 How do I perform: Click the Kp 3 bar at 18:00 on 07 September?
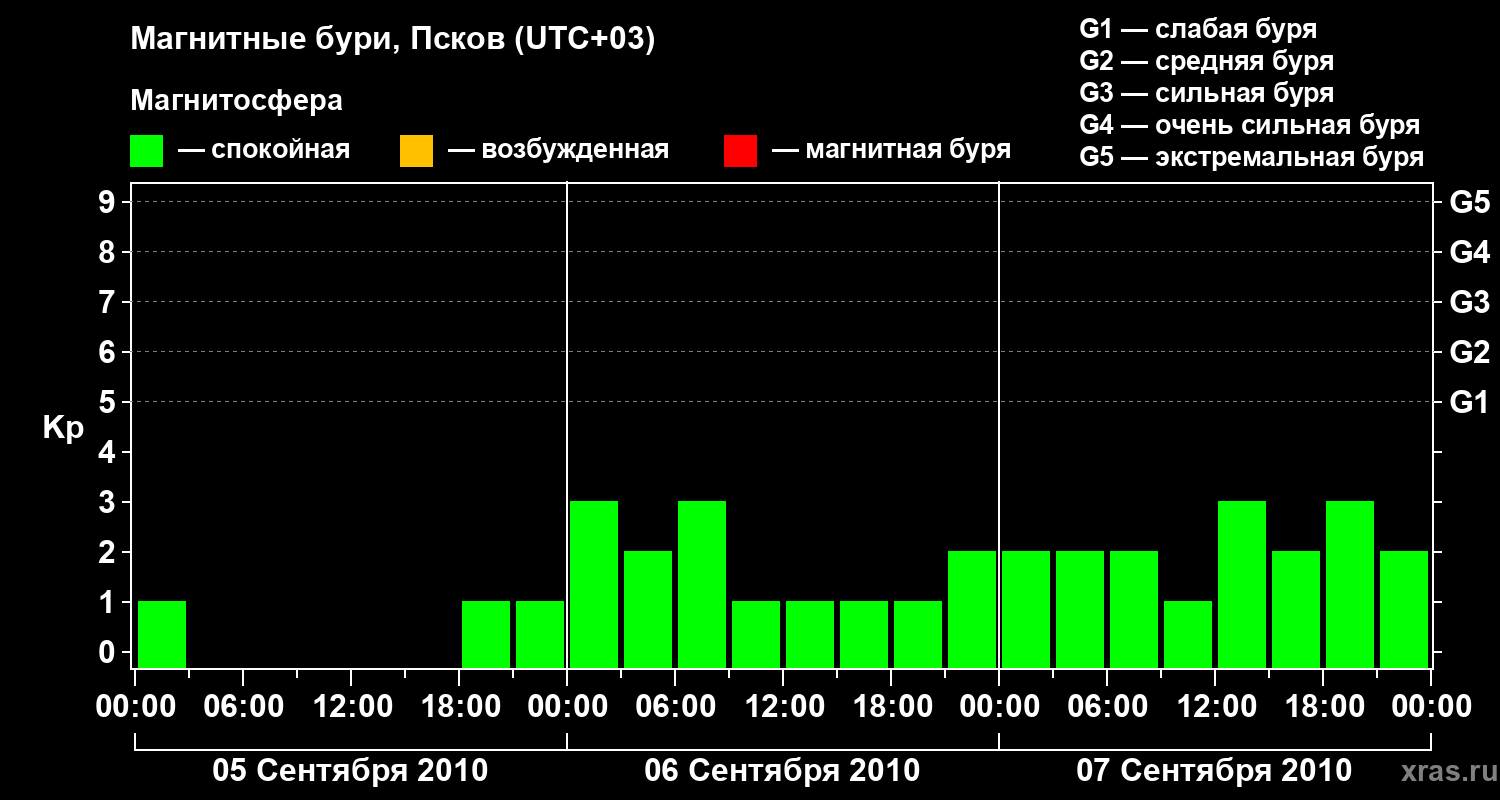1350,584
